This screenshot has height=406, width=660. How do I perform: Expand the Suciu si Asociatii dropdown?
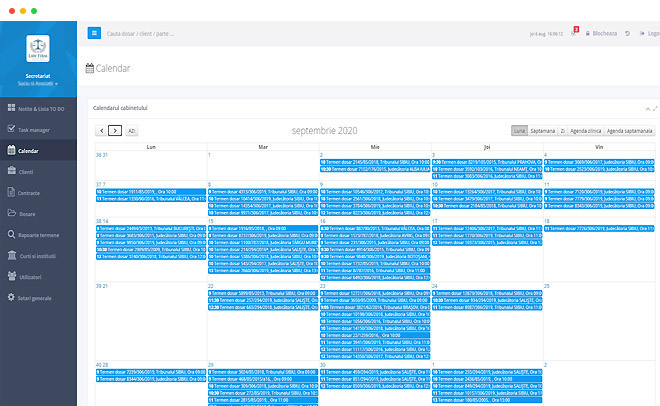pos(38,83)
